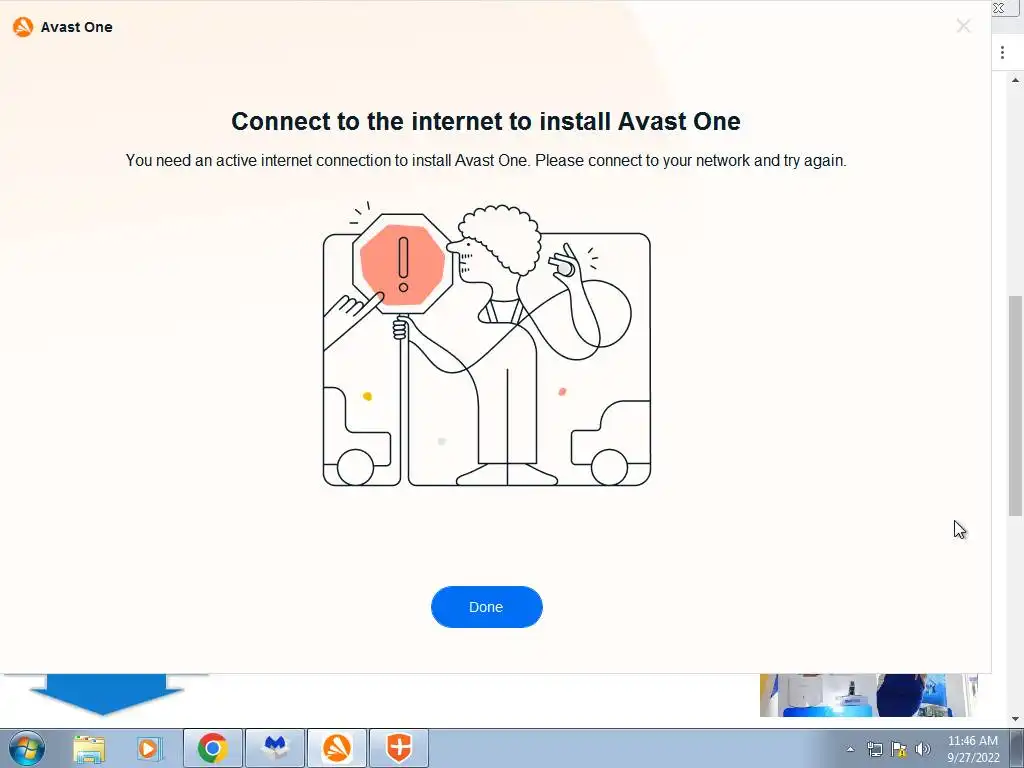Click the browser vertical scrollbar thumb
Image resolution: width=1024 pixels, height=768 pixels.
(x=1016, y=405)
